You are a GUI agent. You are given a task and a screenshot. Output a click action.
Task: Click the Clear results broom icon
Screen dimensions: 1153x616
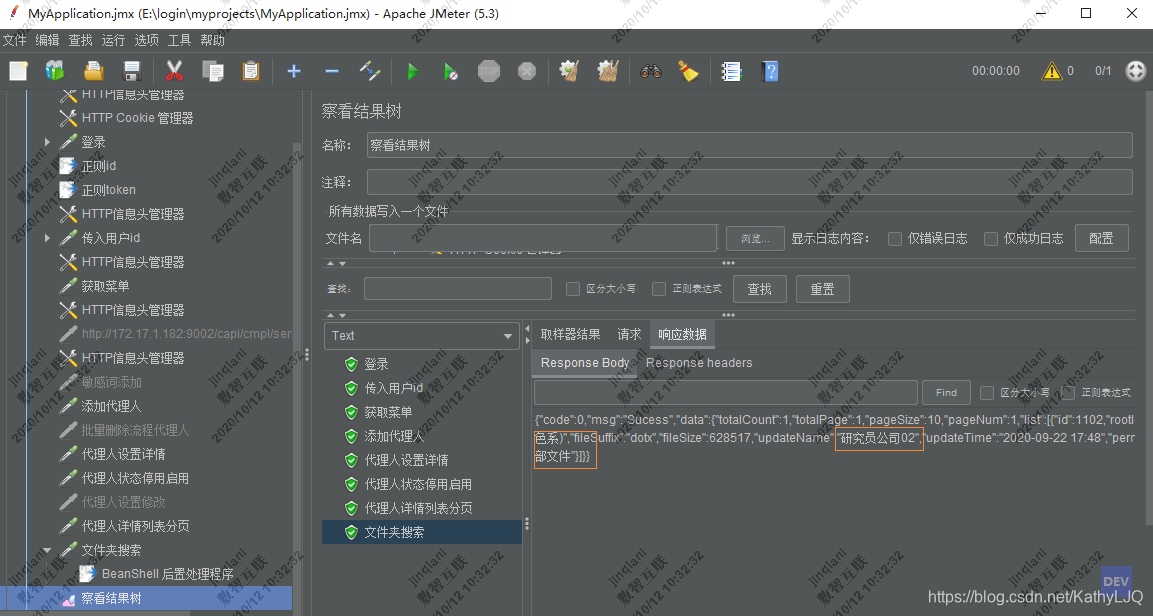[x=569, y=71]
